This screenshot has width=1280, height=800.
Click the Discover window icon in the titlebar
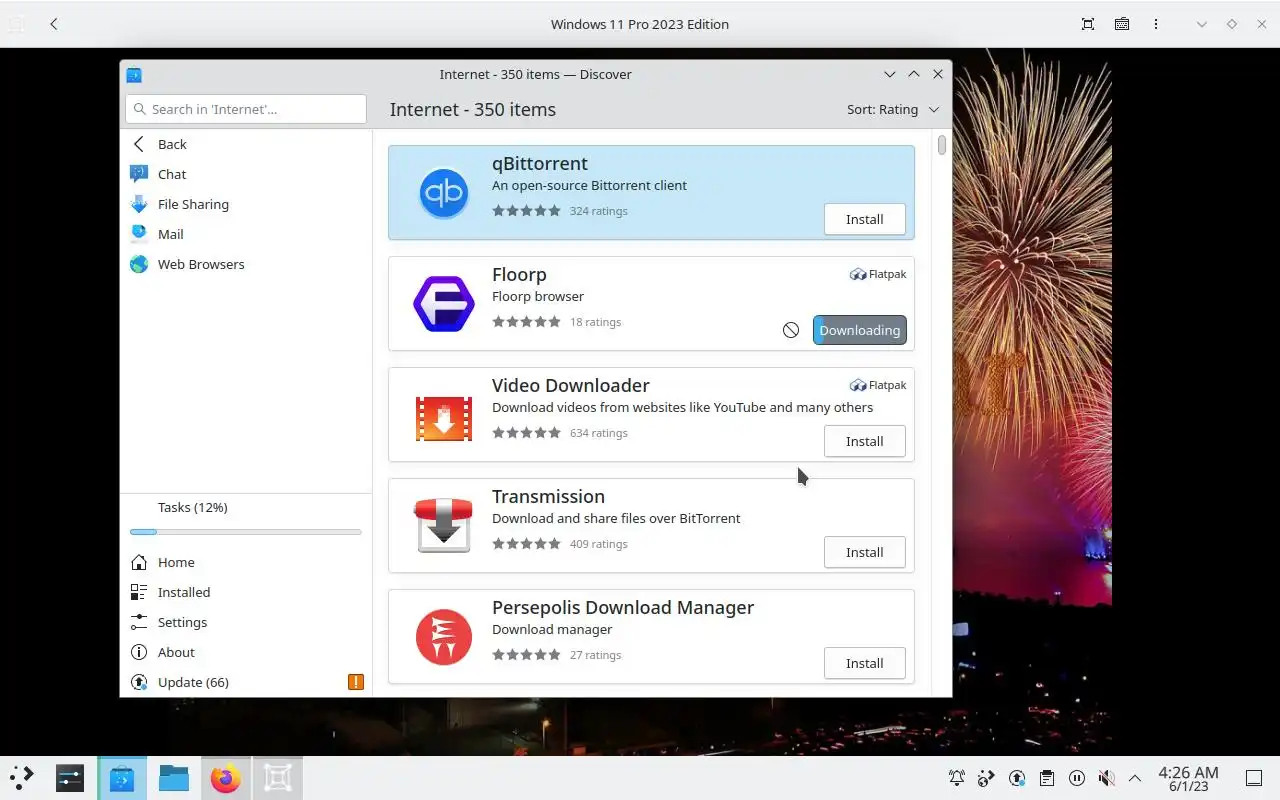pos(134,74)
